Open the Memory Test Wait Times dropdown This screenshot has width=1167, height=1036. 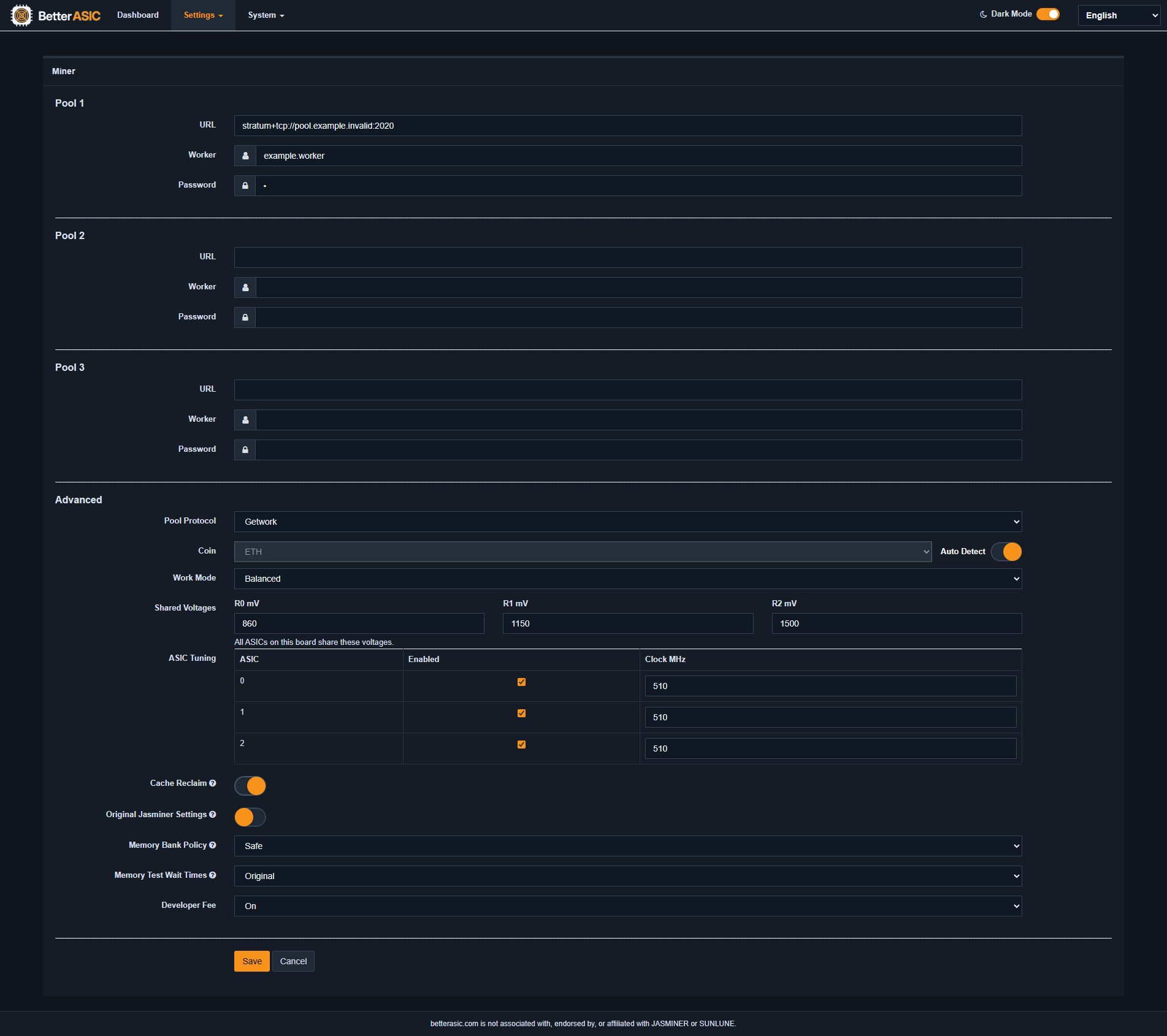[x=628, y=876]
